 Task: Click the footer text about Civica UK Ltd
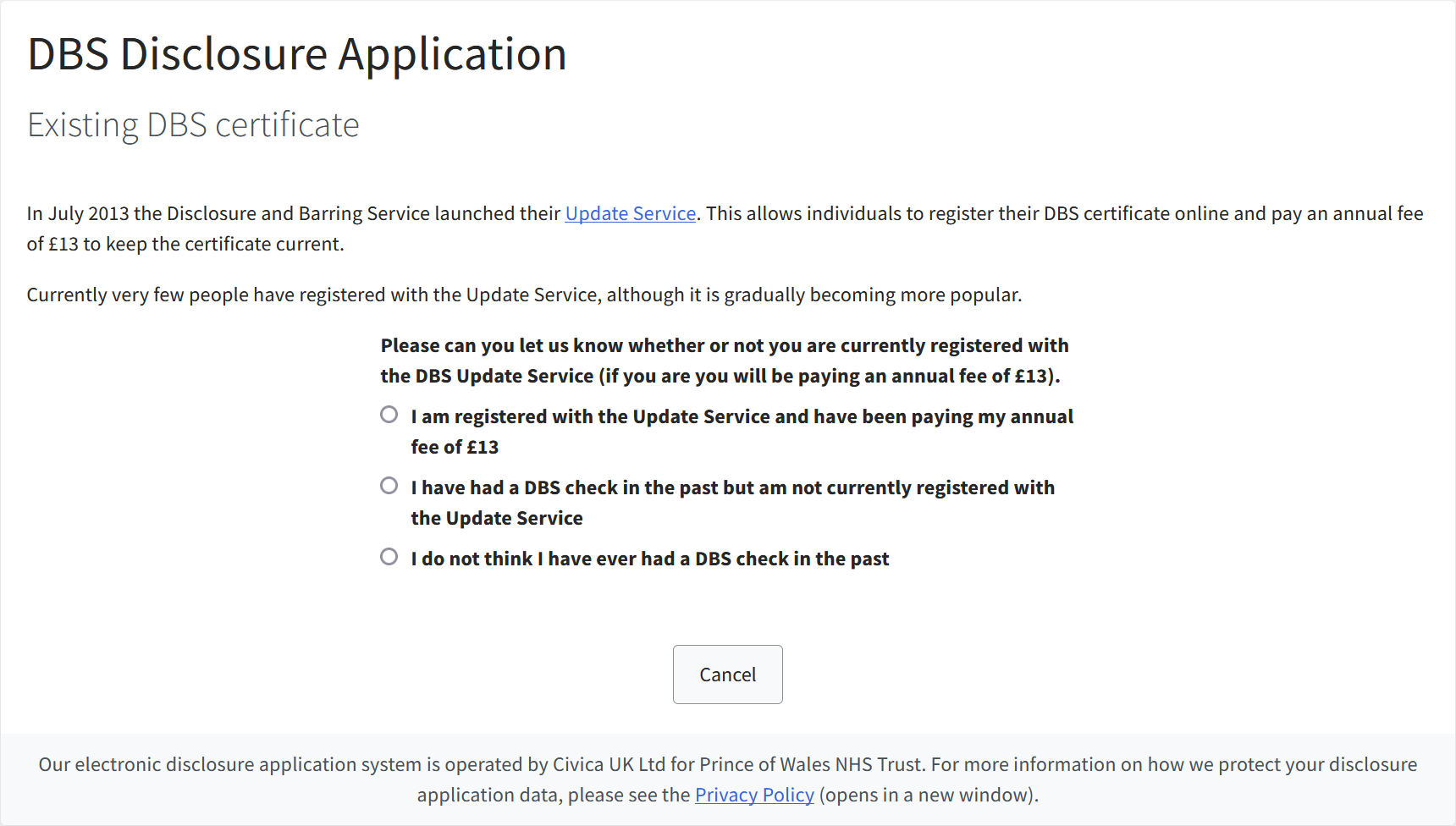[728, 779]
